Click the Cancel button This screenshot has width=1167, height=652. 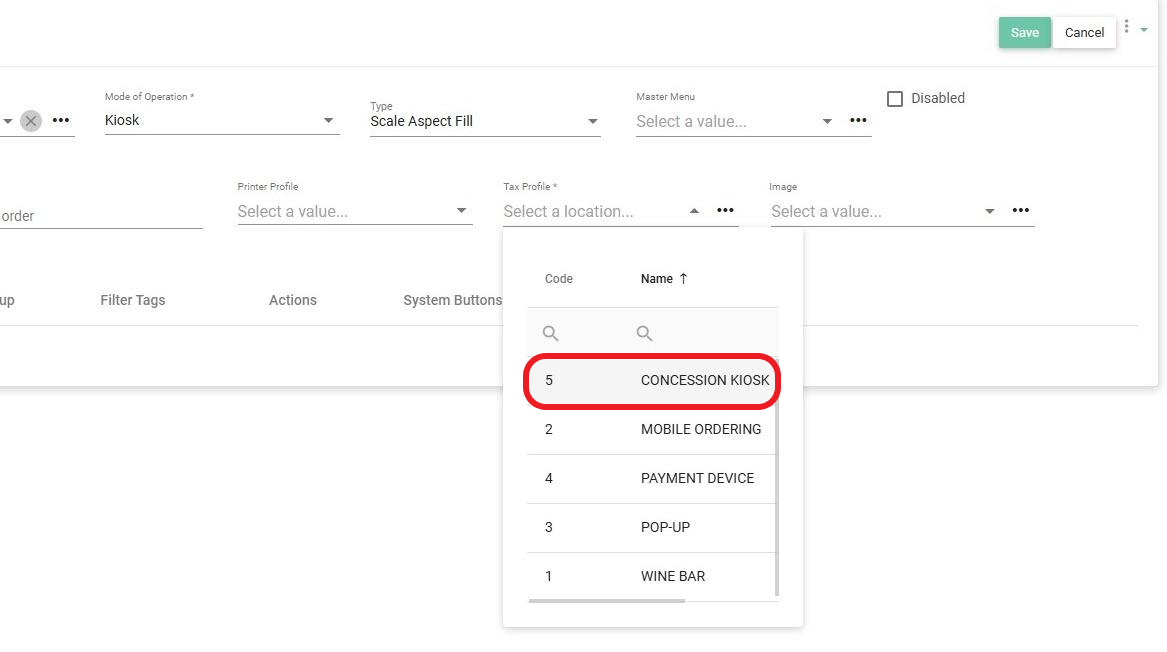click(1084, 32)
